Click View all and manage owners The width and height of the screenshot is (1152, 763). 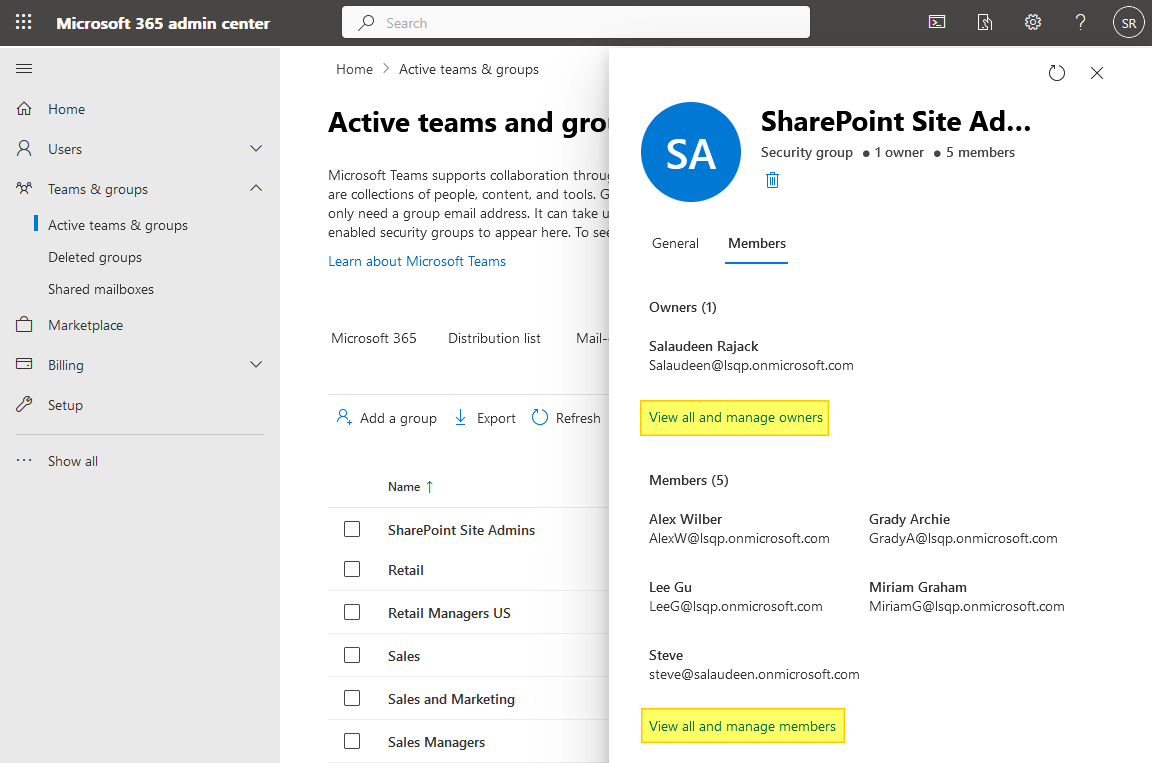pos(734,417)
